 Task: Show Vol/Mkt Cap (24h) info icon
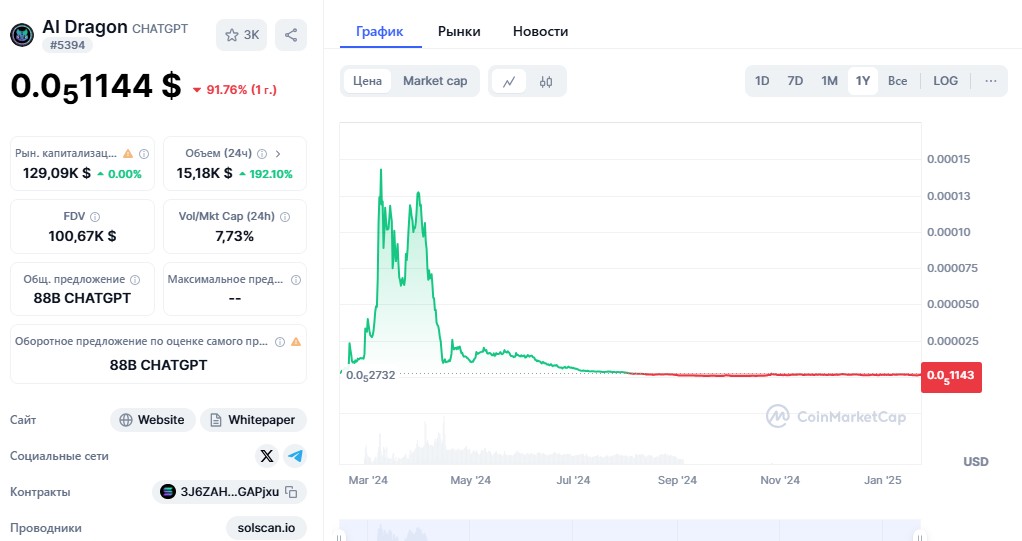click(285, 216)
